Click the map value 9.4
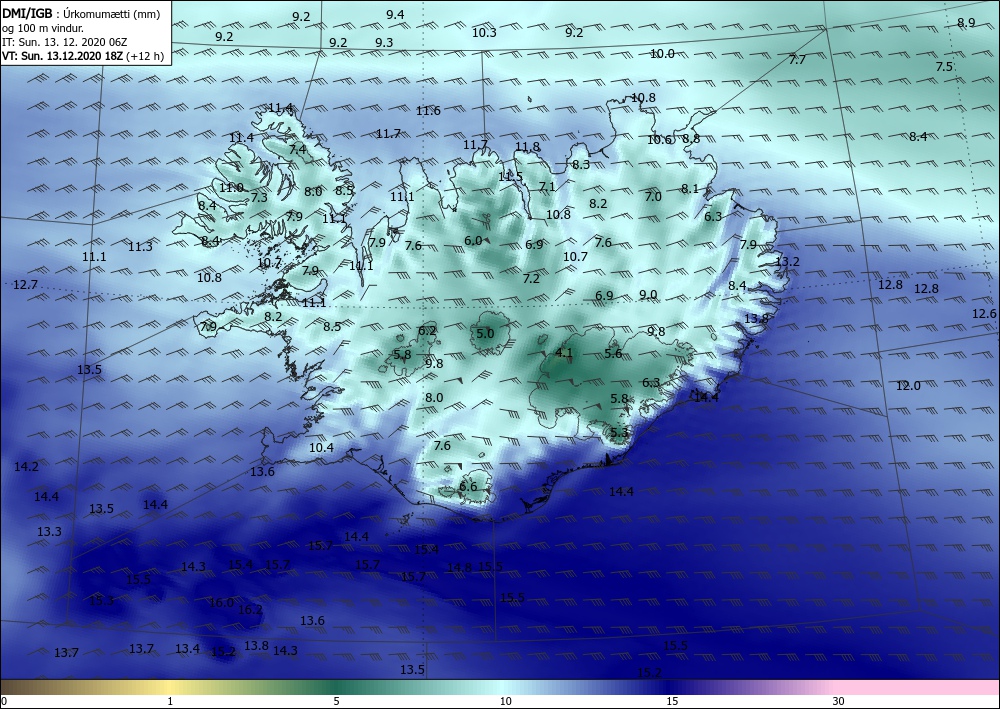 395,15
